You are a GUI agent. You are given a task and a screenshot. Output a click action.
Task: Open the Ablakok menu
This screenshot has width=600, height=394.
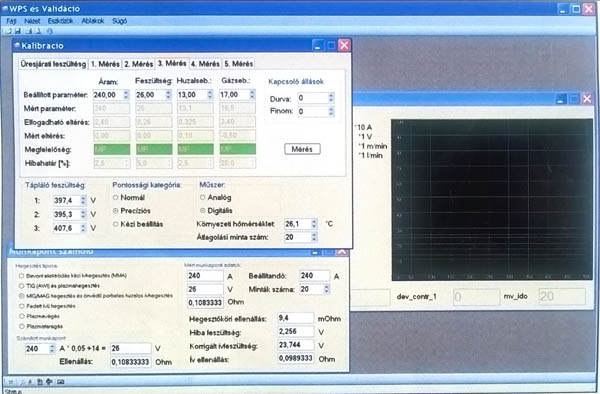93,21
